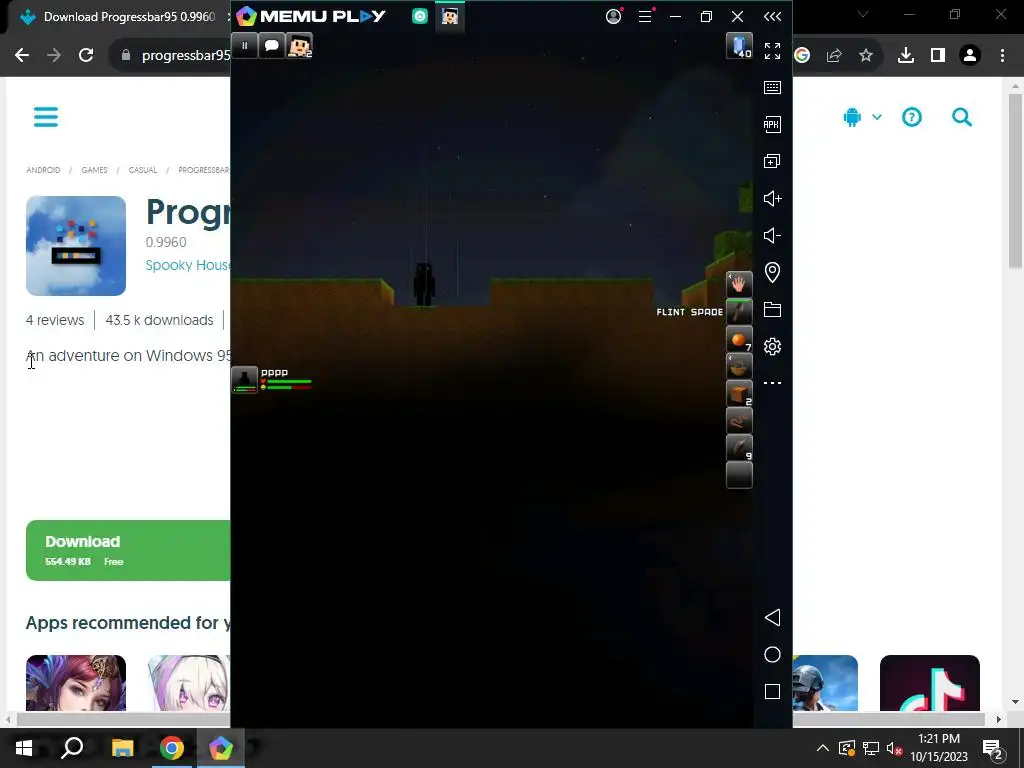Switch to MEmu home tab
The height and width of the screenshot is (768, 1024).
coord(420,16)
